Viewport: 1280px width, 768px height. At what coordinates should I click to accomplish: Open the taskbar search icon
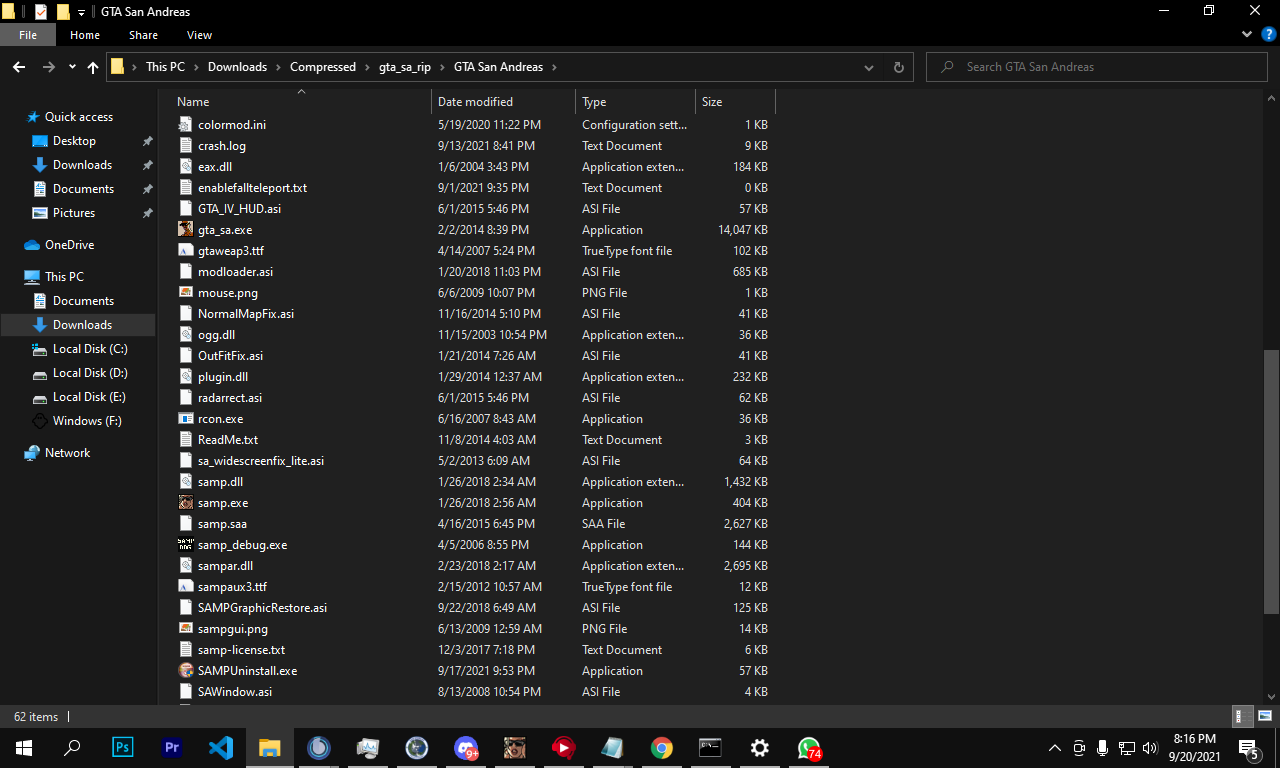pos(72,747)
